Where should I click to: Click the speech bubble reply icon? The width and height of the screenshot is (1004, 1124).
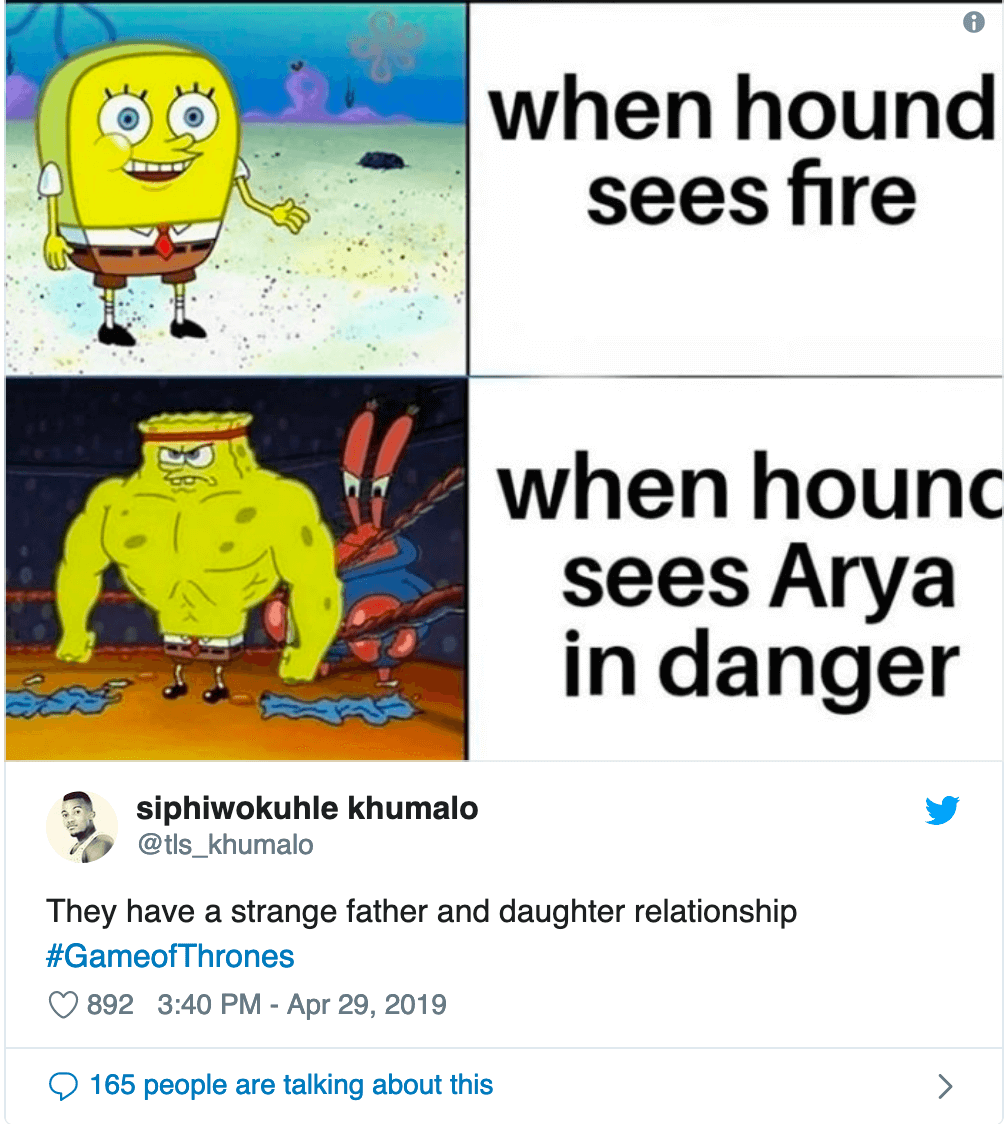(63, 1086)
